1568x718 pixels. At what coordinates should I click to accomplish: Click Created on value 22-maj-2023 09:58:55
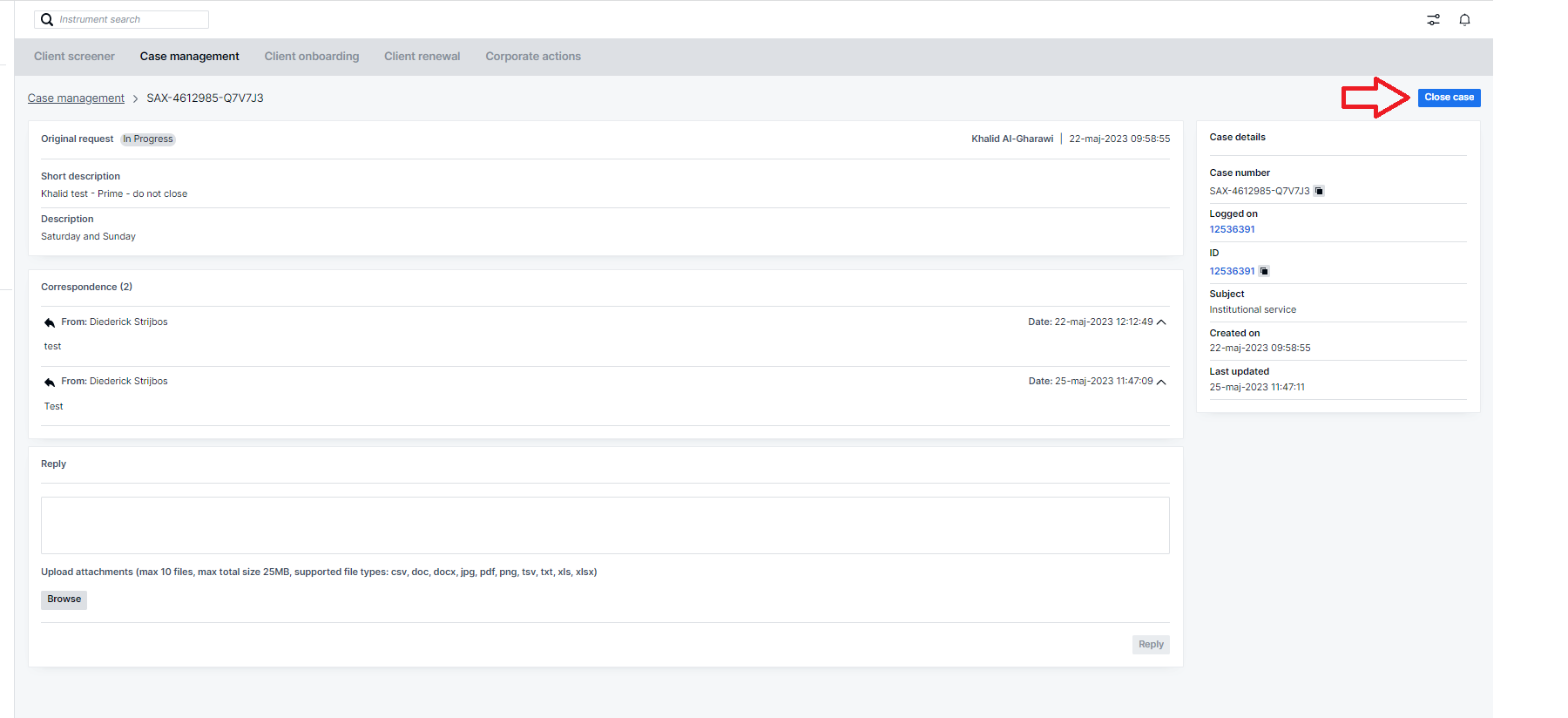[x=1260, y=349]
